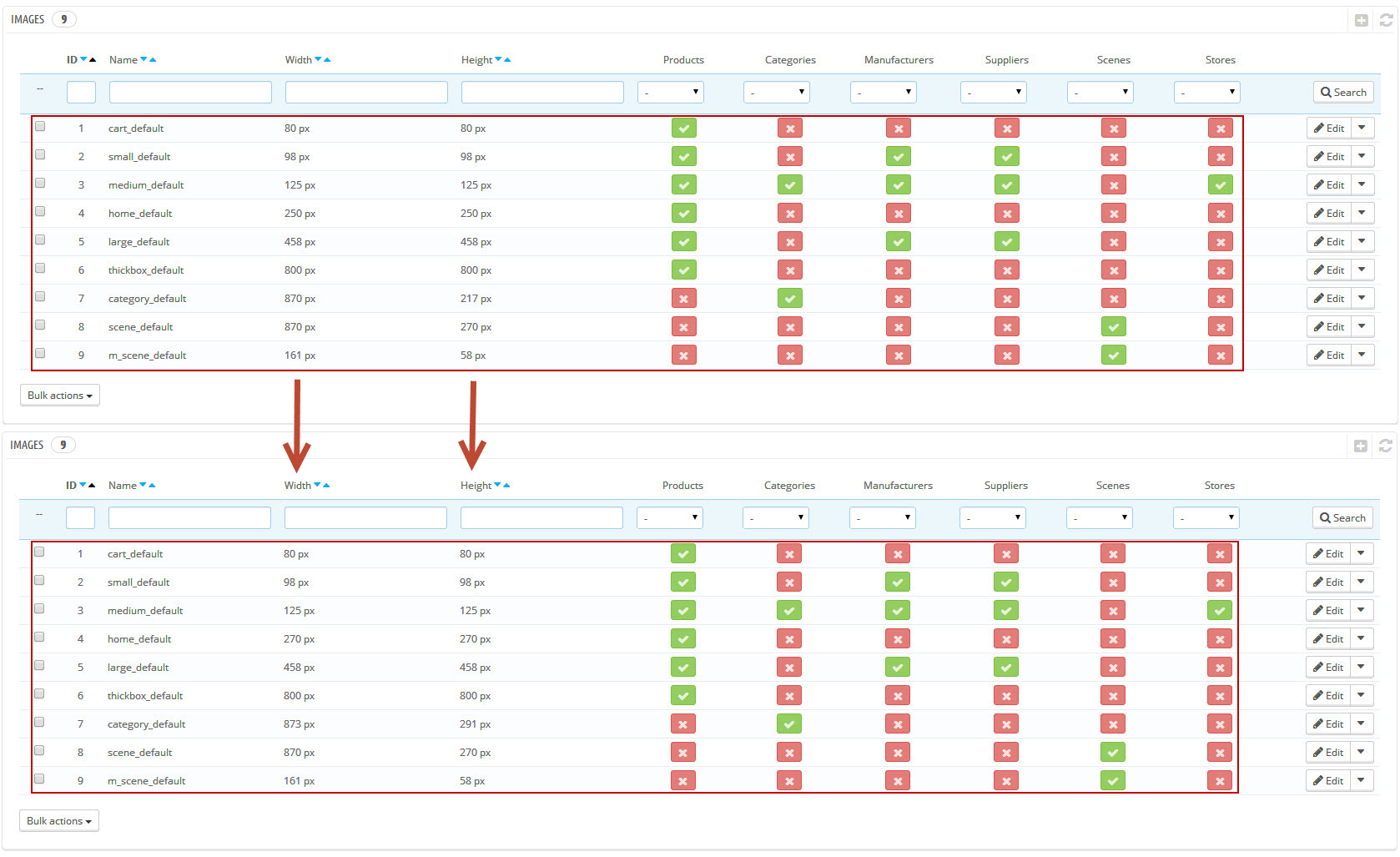Toggle Suppliers status for large_default in top table

[1006, 242]
